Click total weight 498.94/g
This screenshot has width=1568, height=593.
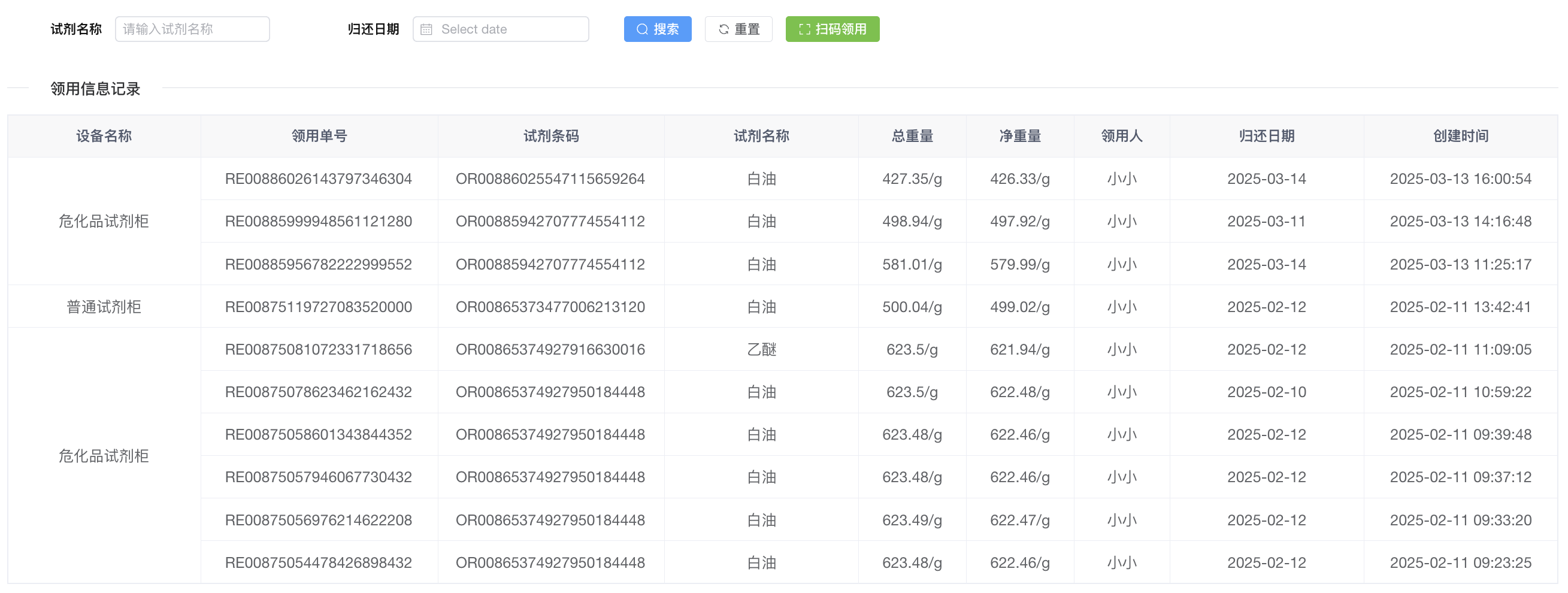click(912, 222)
